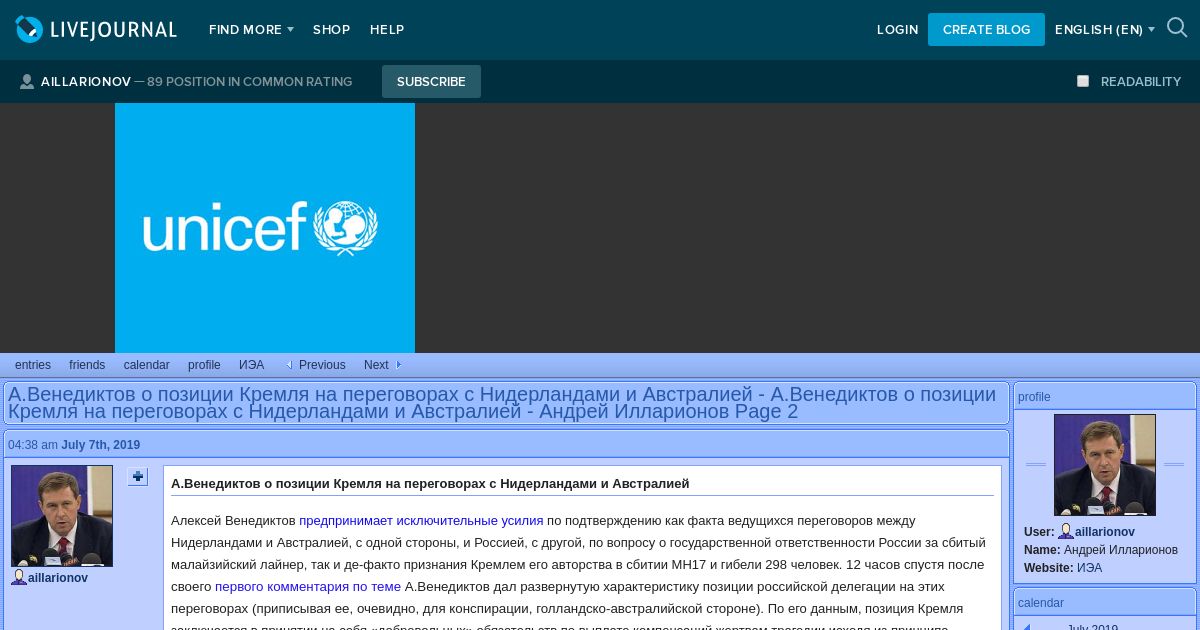Click the Previous entry link
This screenshot has height=630, width=1200.
(x=322, y=365)
